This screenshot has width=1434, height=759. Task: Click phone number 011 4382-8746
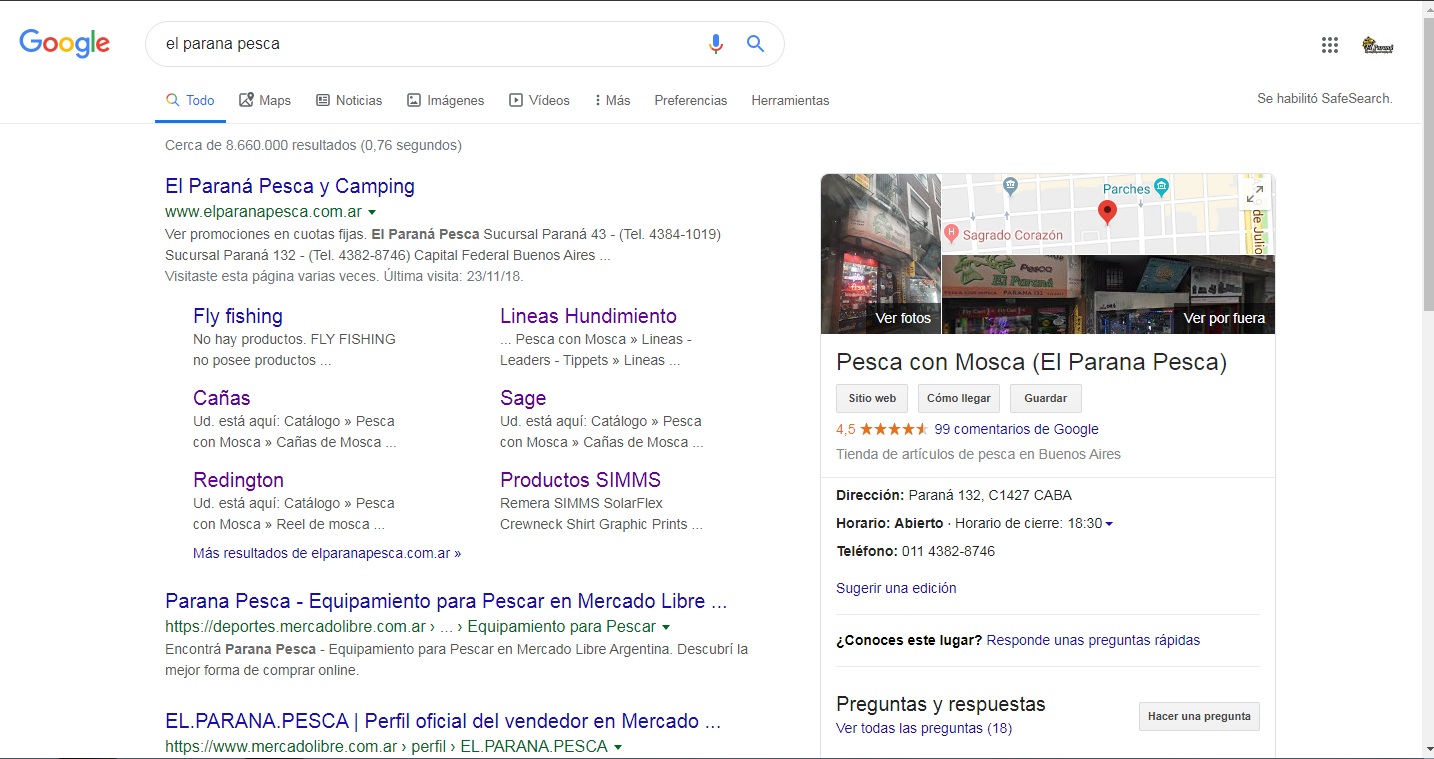[x=948, y=551]
